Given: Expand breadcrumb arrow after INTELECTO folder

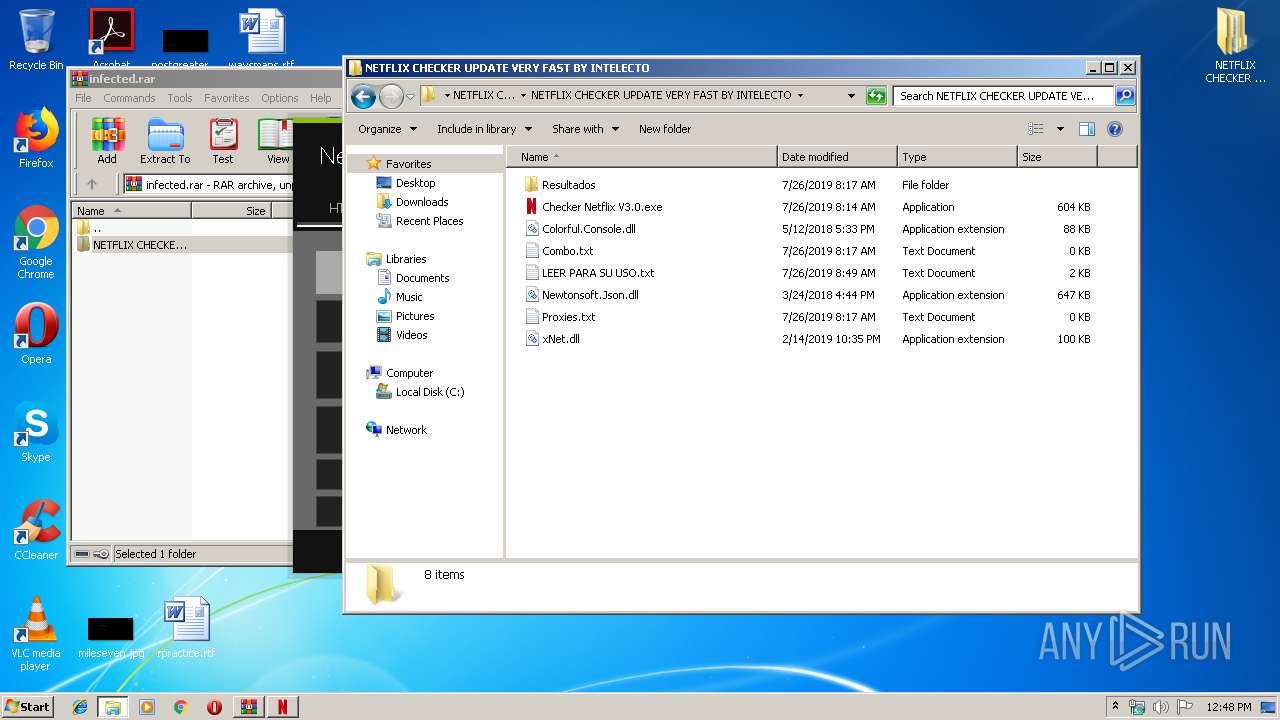Looking at the screenshot, I should (x=800, y=96).
